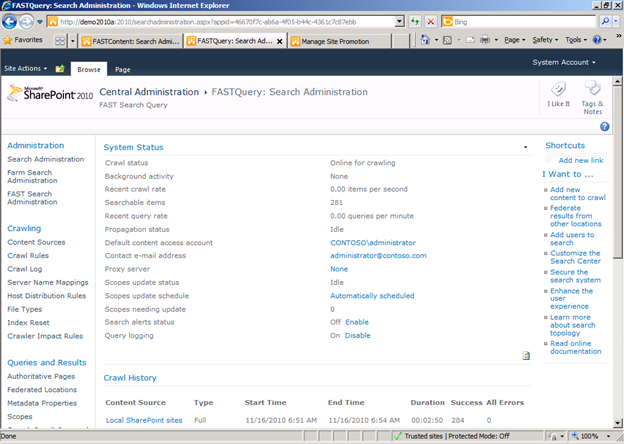
Task: Open CONTOSO\administrator access account link
Action: (372, 243)
